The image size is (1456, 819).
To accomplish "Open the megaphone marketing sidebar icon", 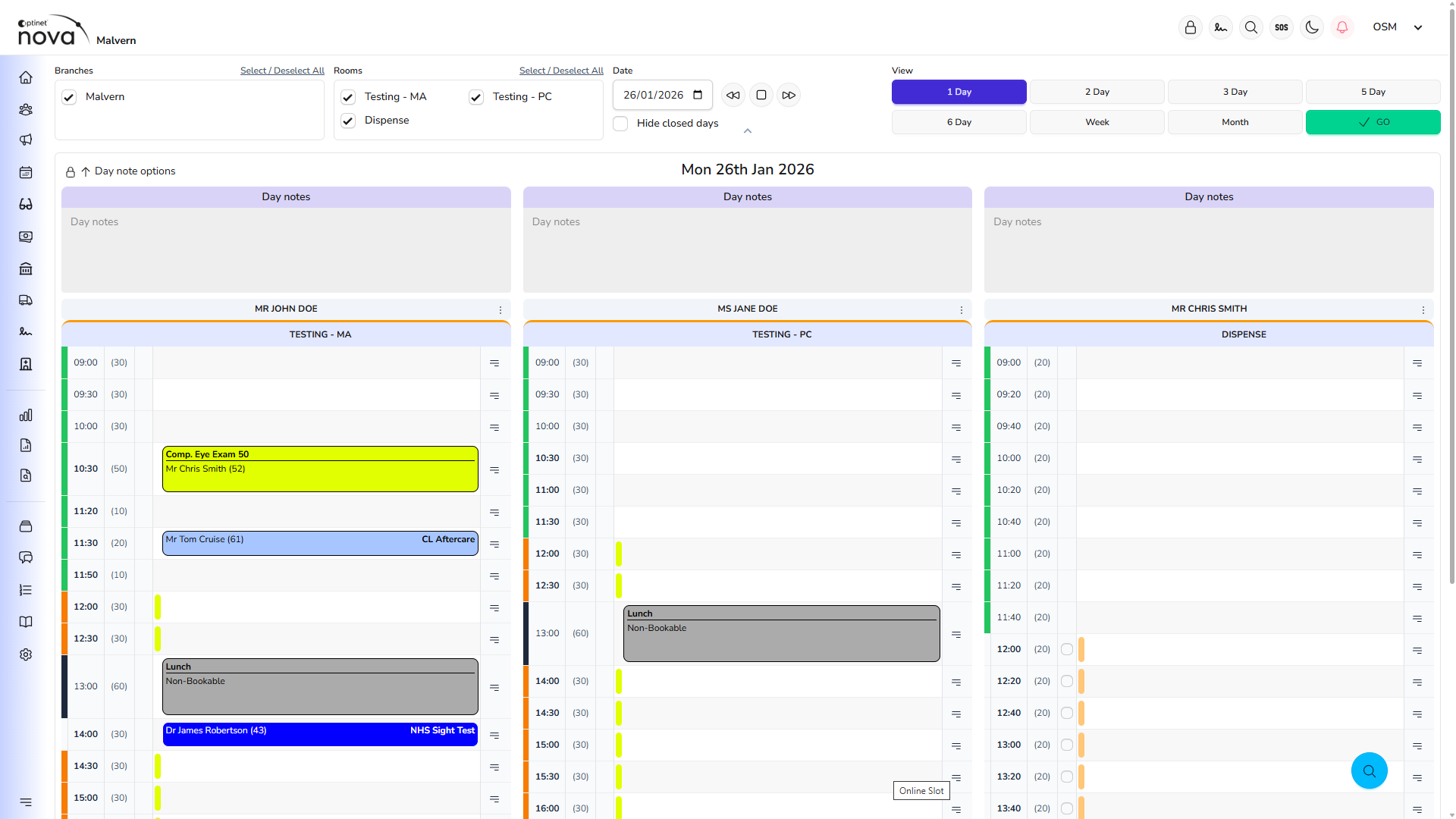I will pos(26,140).
